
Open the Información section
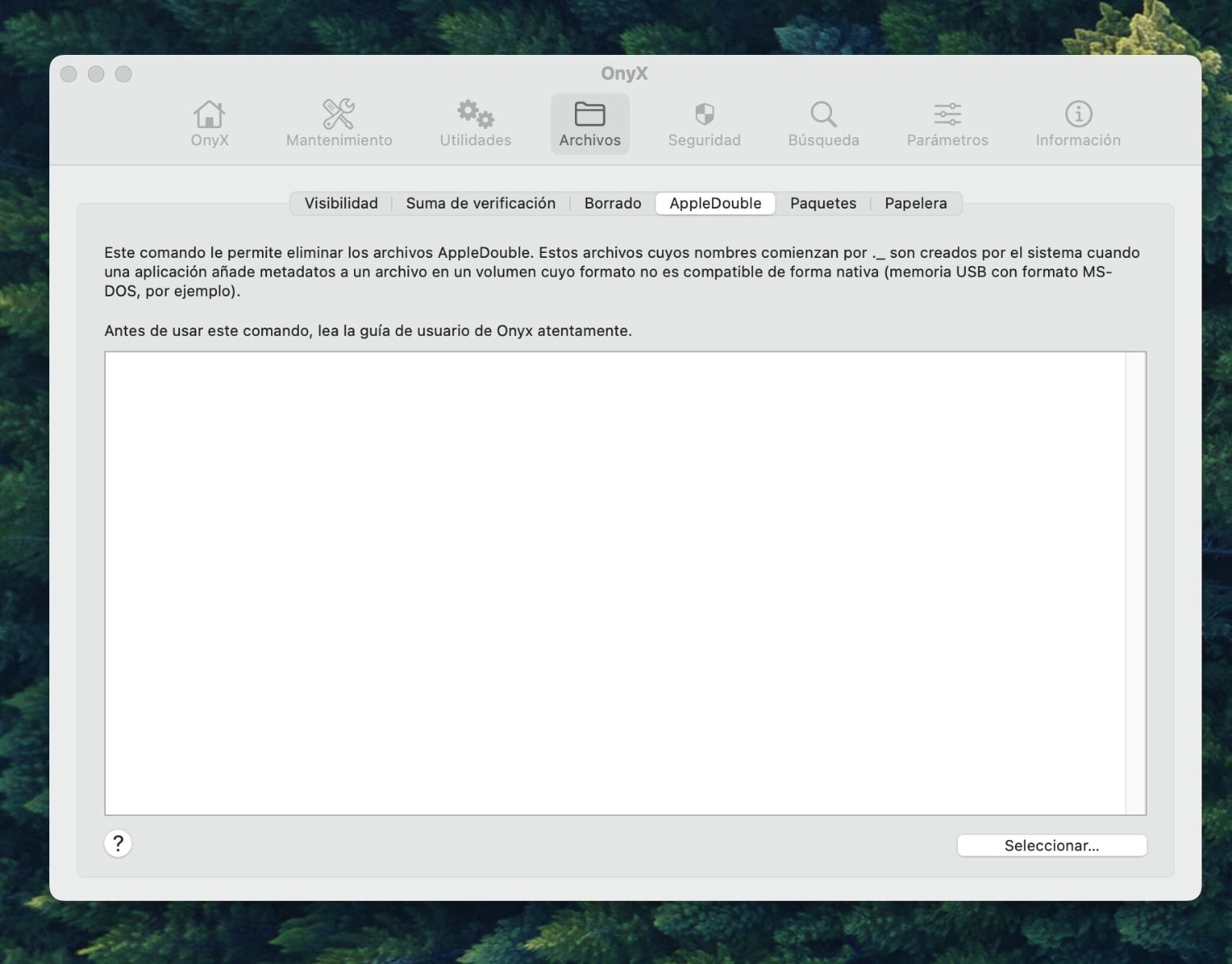click(1078, 124)
